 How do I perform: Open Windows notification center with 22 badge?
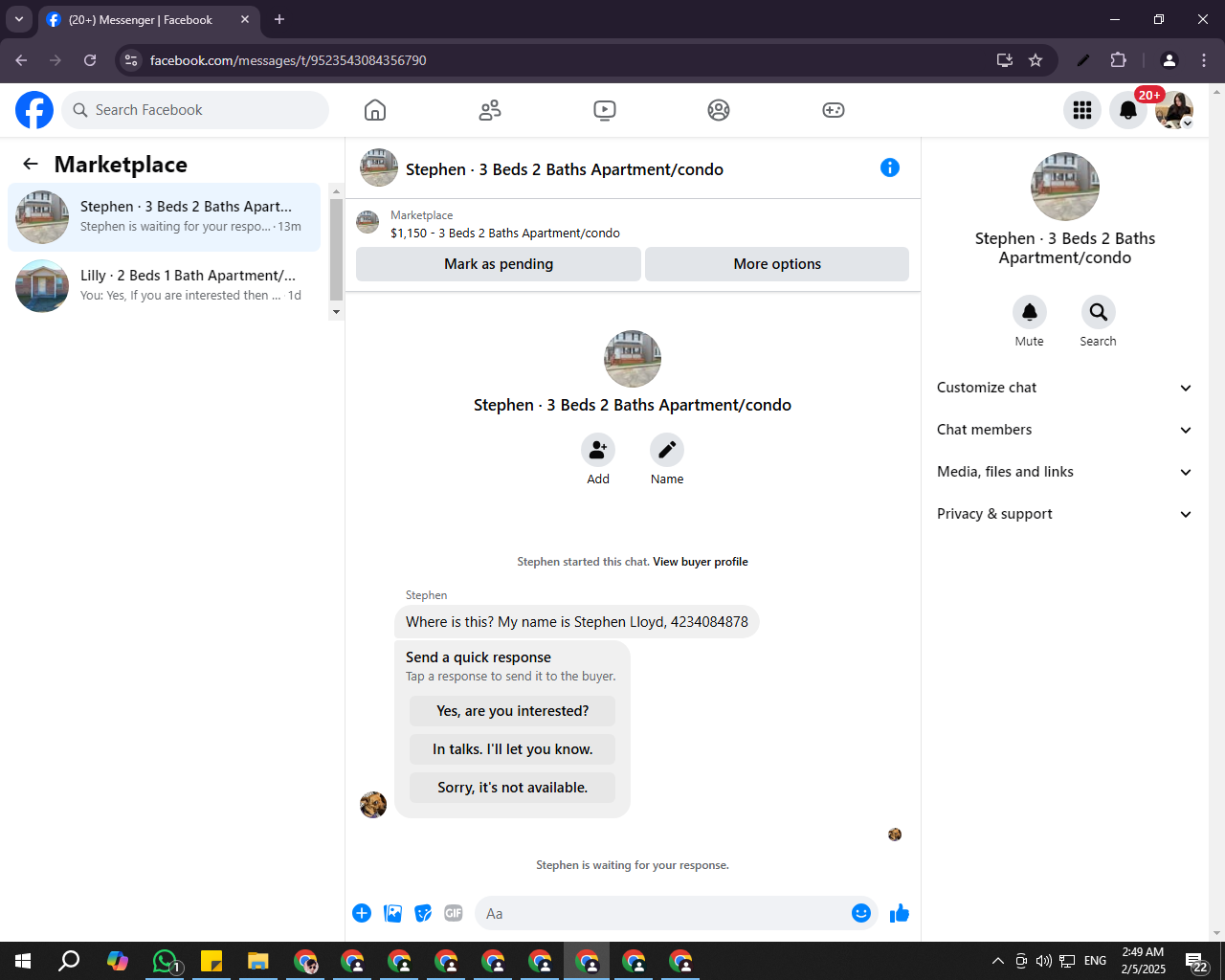(x=1196, y=961)
